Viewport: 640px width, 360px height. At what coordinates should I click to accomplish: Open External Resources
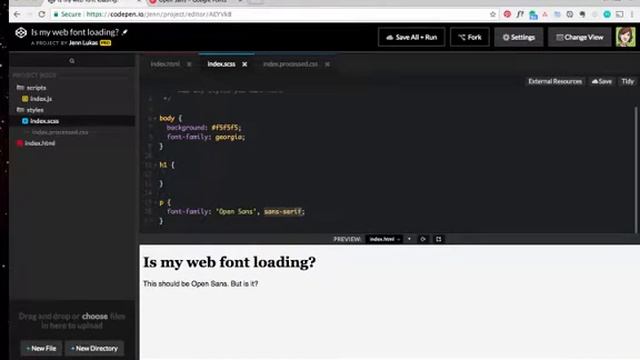tap(555, 82)
